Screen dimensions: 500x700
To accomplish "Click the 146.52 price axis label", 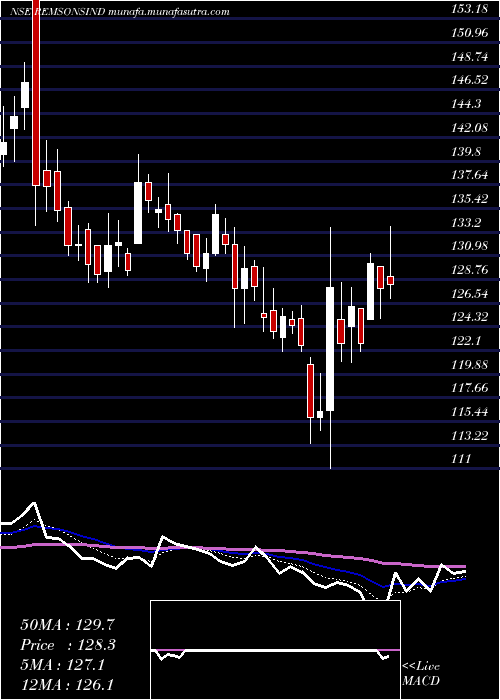I will point(471,80).
